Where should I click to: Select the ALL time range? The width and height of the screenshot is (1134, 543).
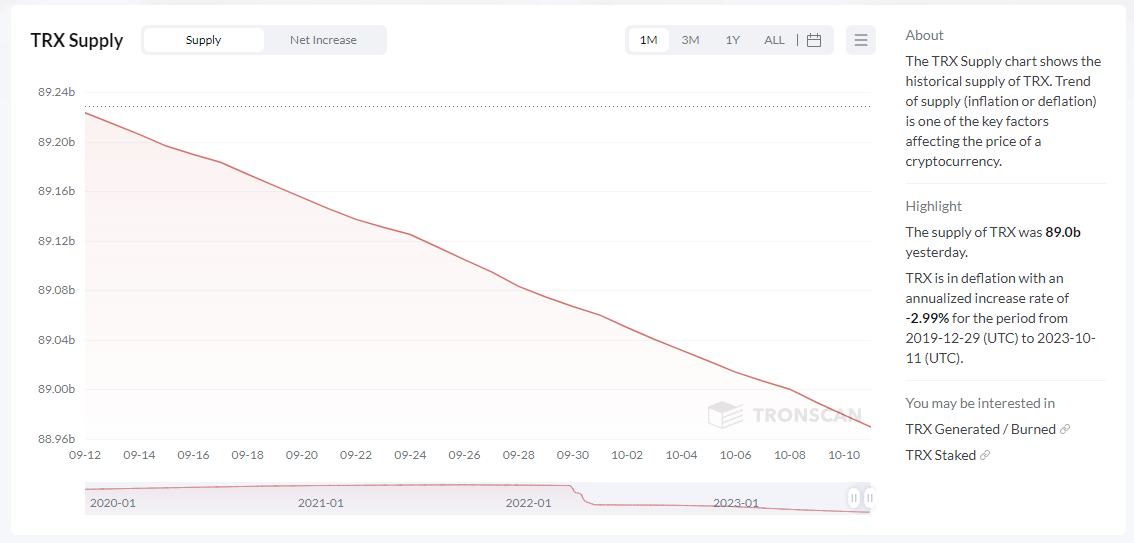click(774, 40)
